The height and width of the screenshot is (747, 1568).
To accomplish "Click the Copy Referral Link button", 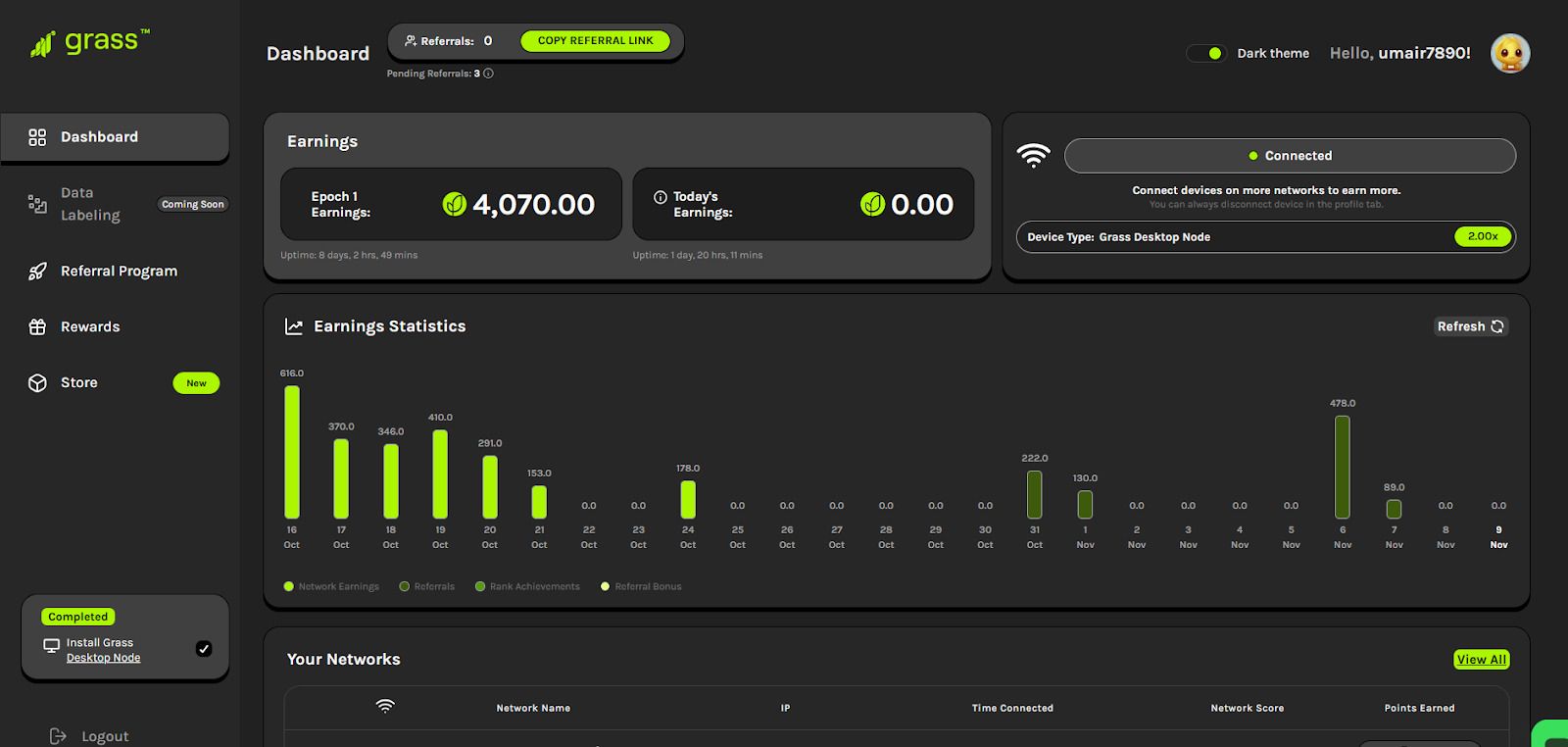I will [595, 41].
